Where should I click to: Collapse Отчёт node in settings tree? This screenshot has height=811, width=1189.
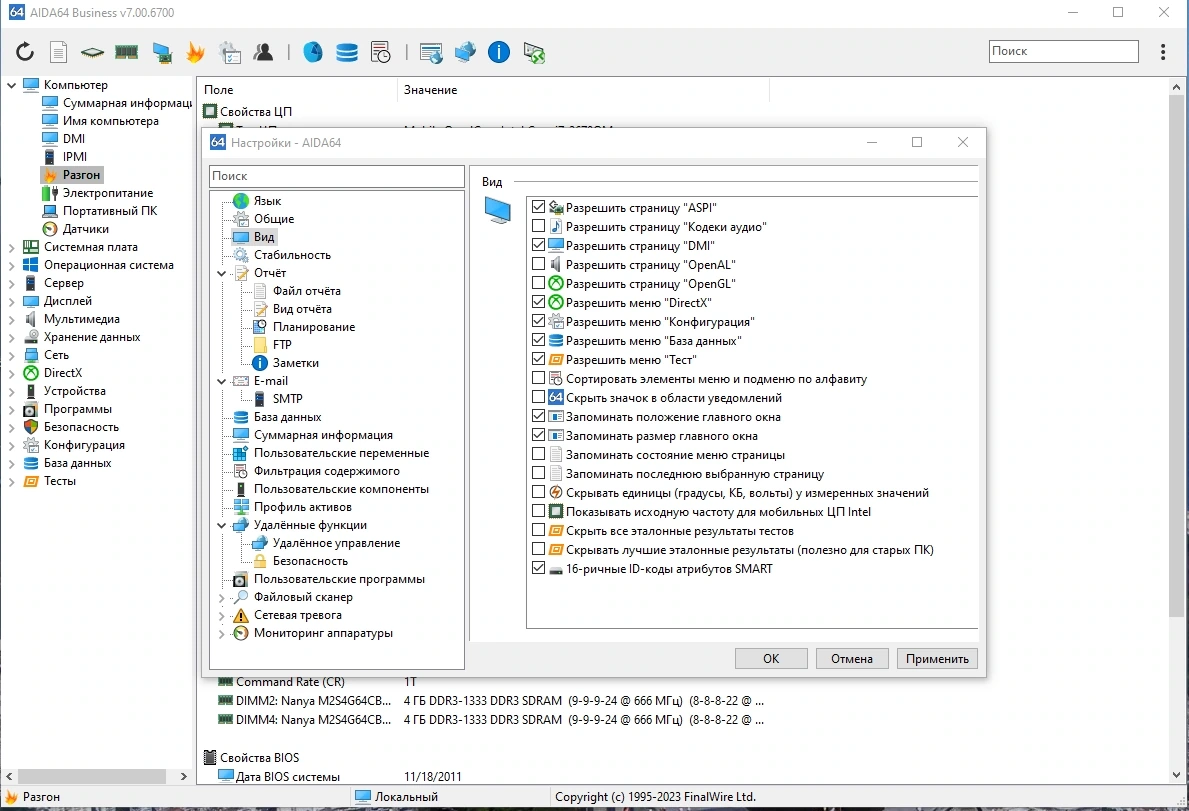tap(221, 273)
